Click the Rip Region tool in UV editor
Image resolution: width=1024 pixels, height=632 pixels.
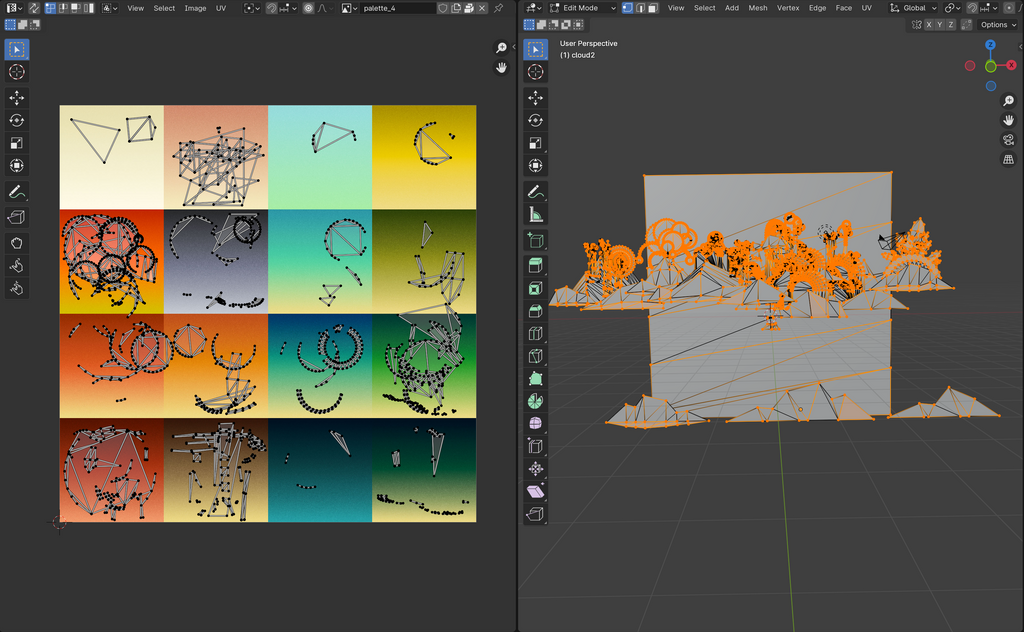coord(17,217)
